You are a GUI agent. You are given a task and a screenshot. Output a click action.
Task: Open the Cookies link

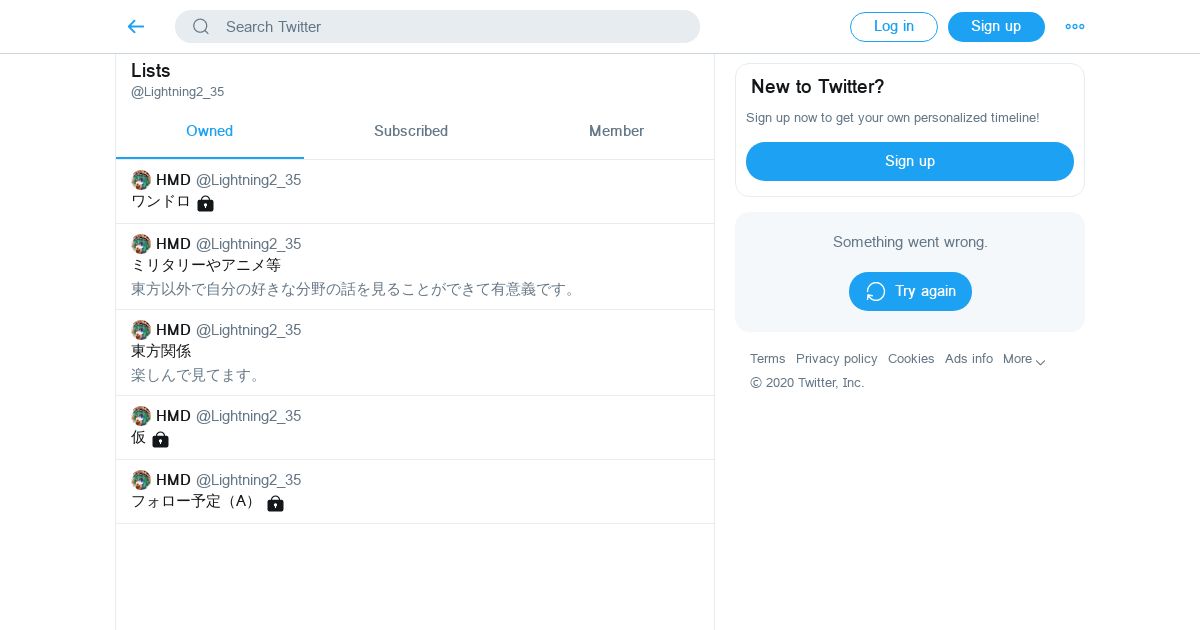[911, 359]
